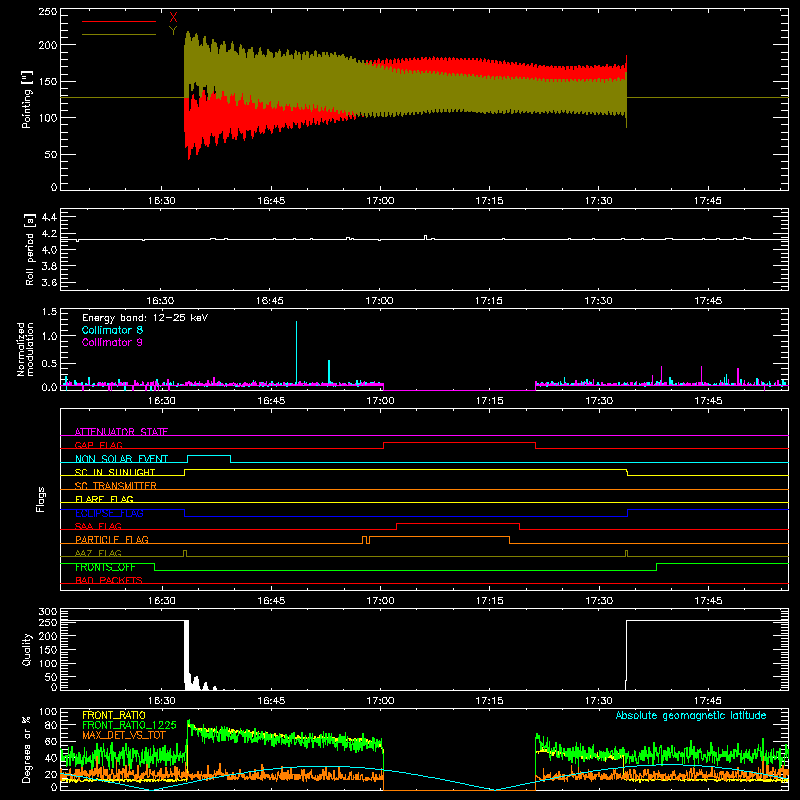Click the 4.4 value on Roll period axis
The width and height of the screenshot is (800, 800).
[x=49, y=217]
